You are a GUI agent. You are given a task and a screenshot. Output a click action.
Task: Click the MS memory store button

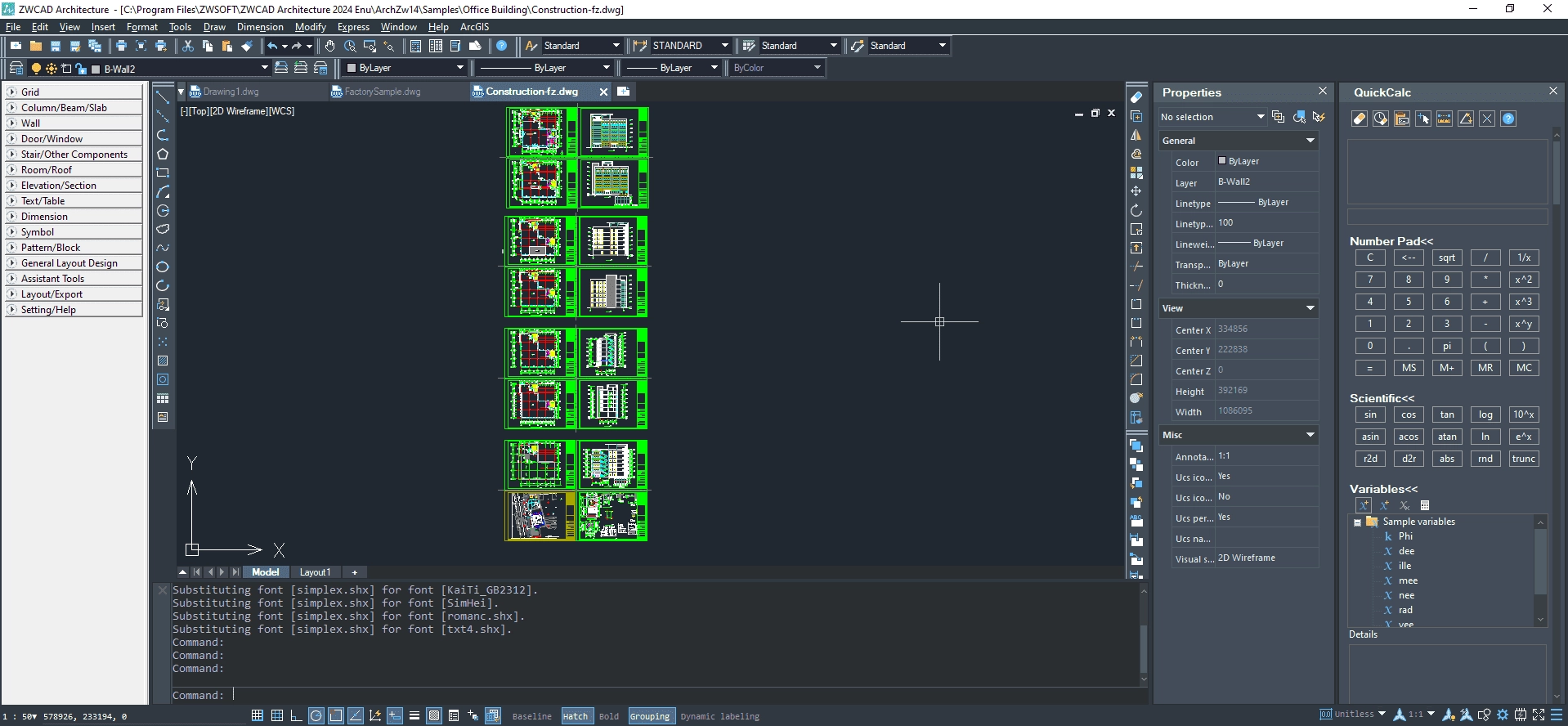tap(1409, 368)
